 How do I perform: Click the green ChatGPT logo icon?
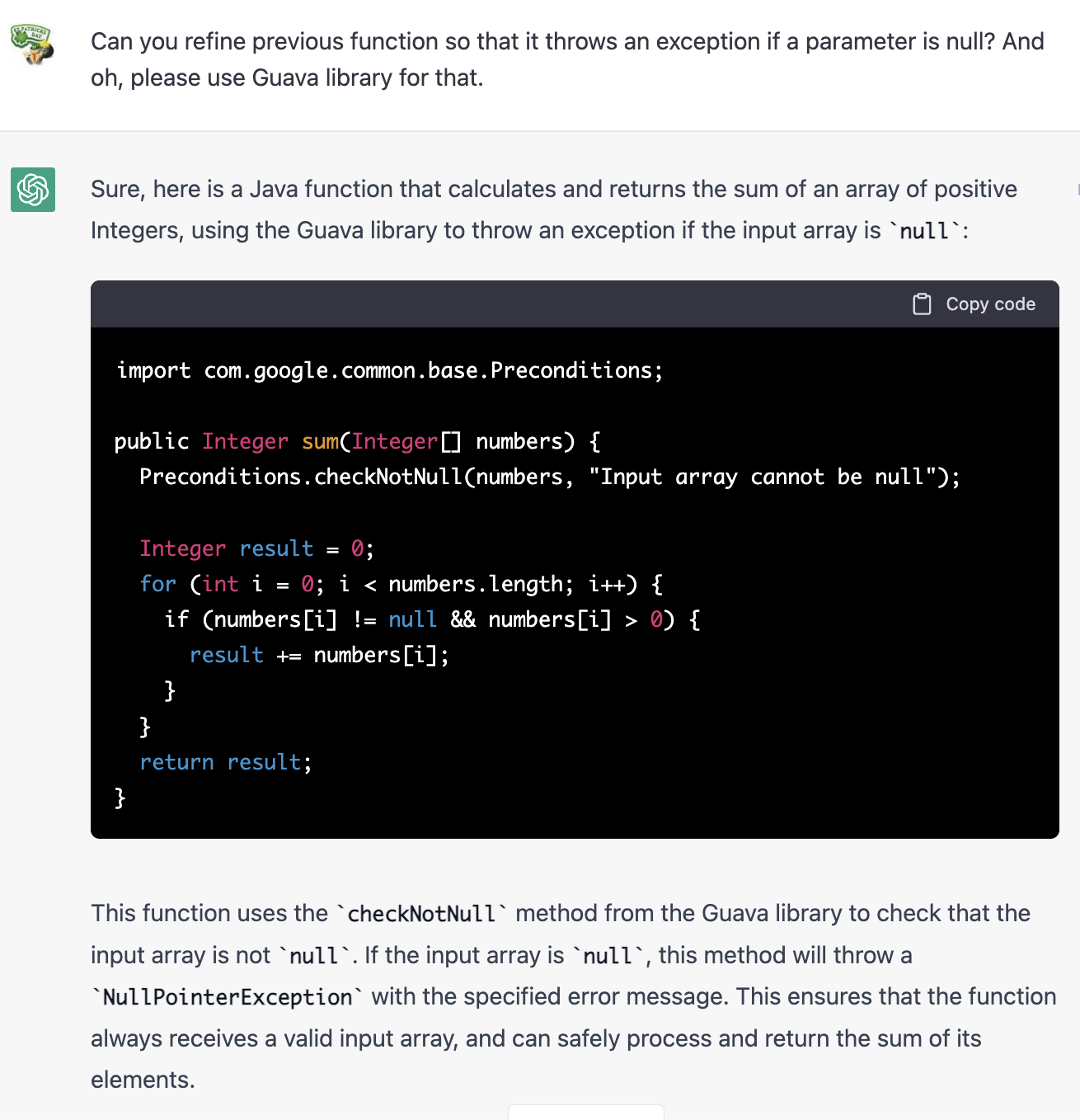33,190
